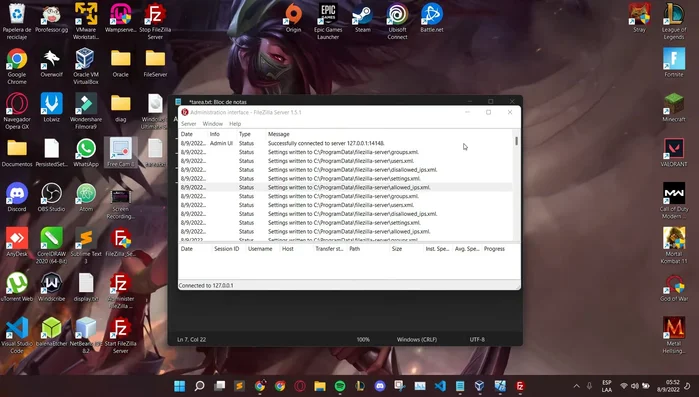
Task: Click the Type column header in log
Action: pyautogui.click(x=245, y=134)
